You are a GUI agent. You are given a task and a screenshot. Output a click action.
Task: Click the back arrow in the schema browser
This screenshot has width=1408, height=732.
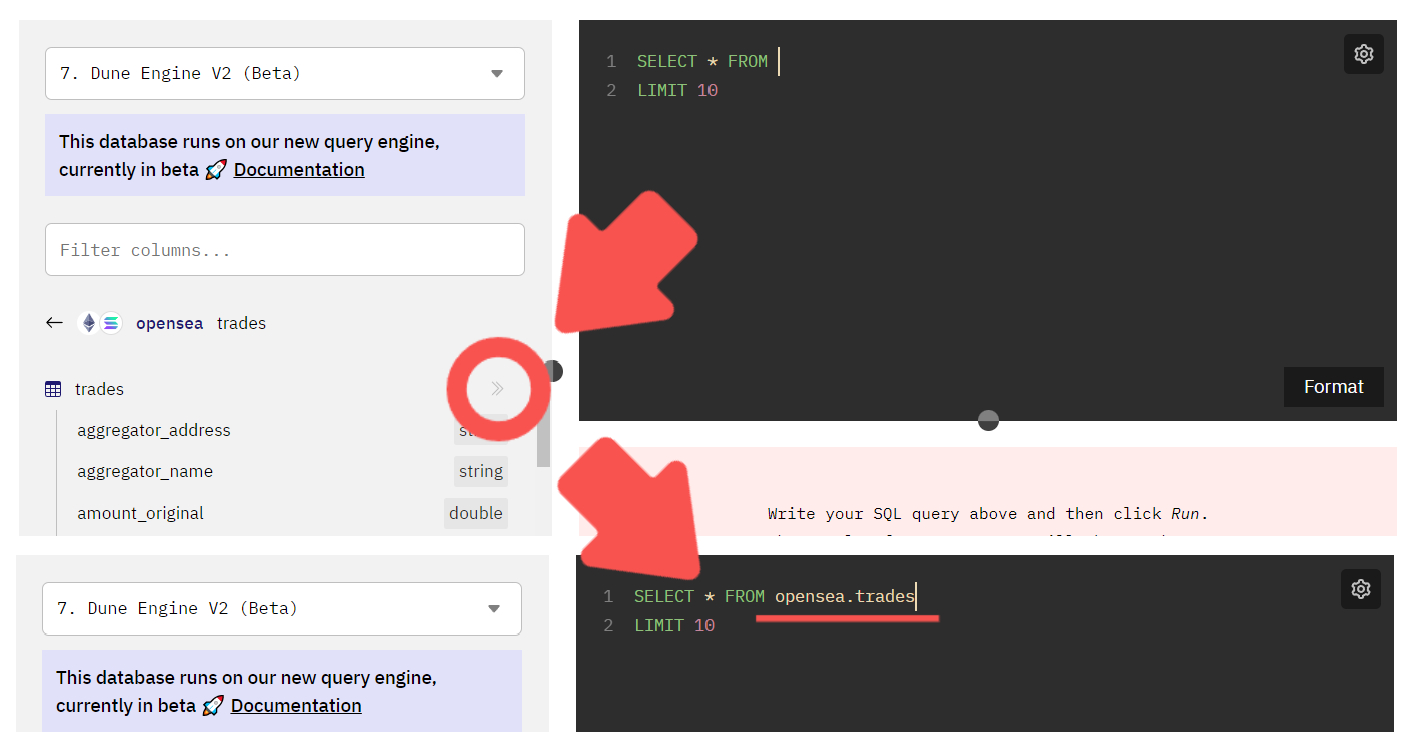click(55, 322)
